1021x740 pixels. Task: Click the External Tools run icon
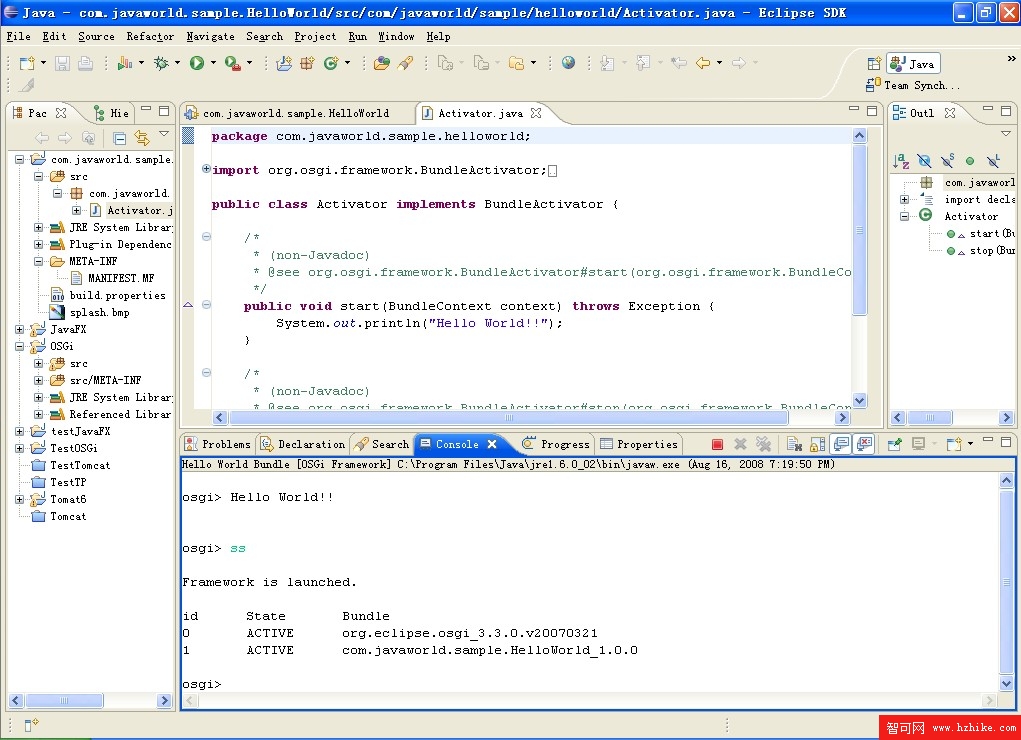(x=232, y=63)
